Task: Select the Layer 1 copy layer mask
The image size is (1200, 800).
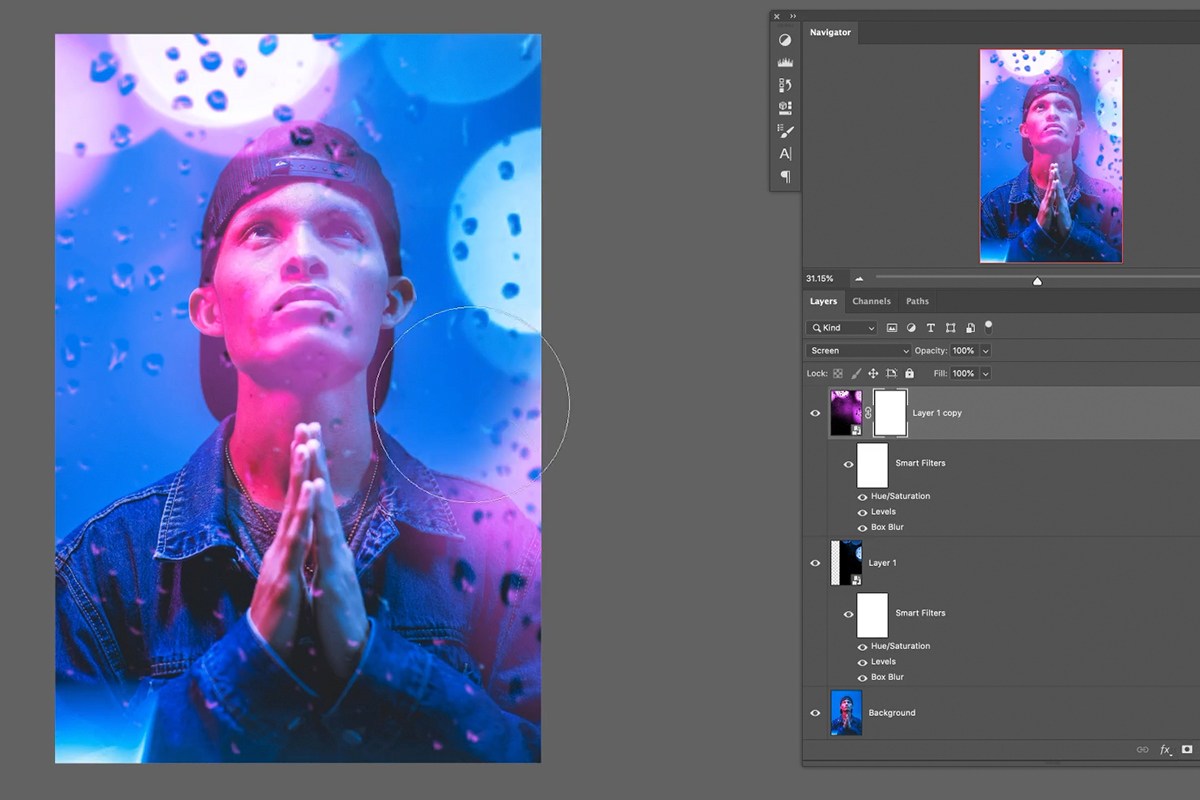Action: tap(890, 413)
